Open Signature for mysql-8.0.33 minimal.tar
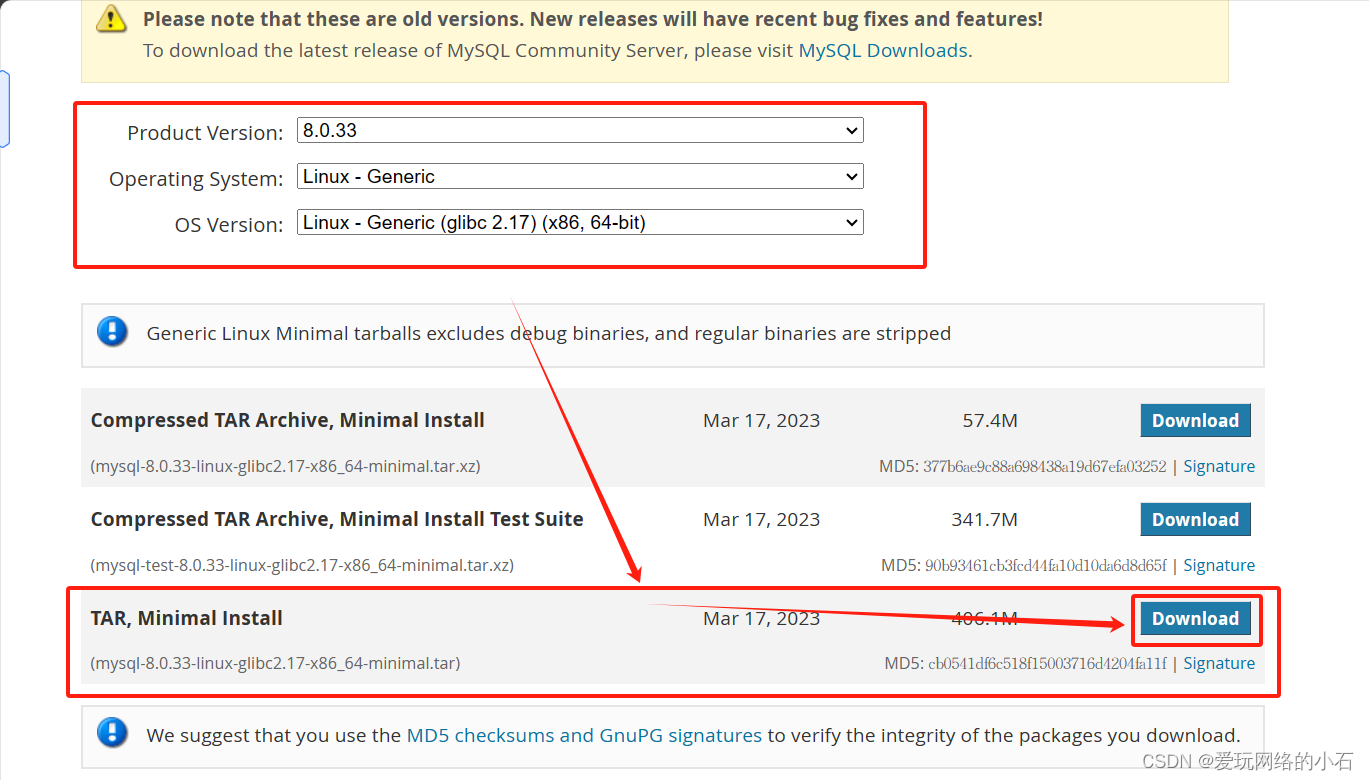Image resolution: width=1369 pixels, height=780 pixels. click(1219, 663)
